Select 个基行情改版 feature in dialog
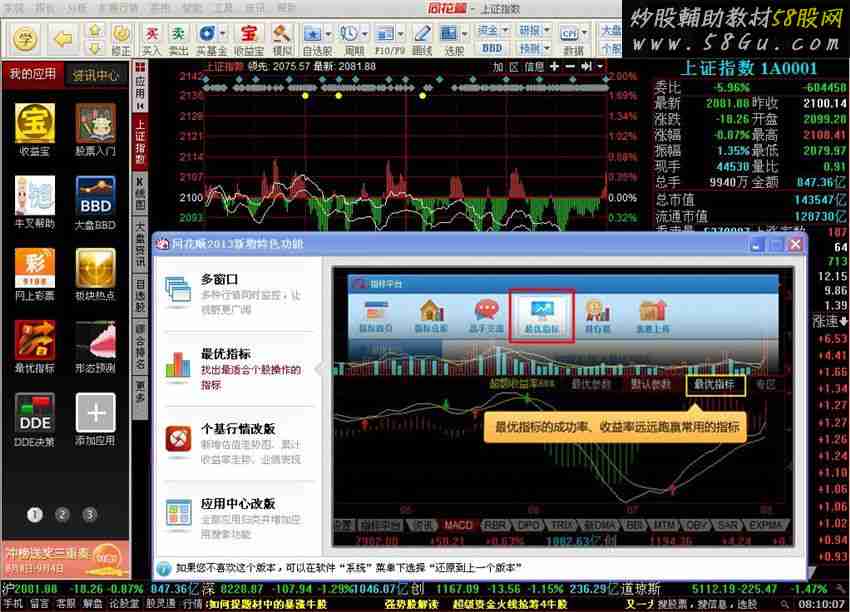 pos(239,443)
